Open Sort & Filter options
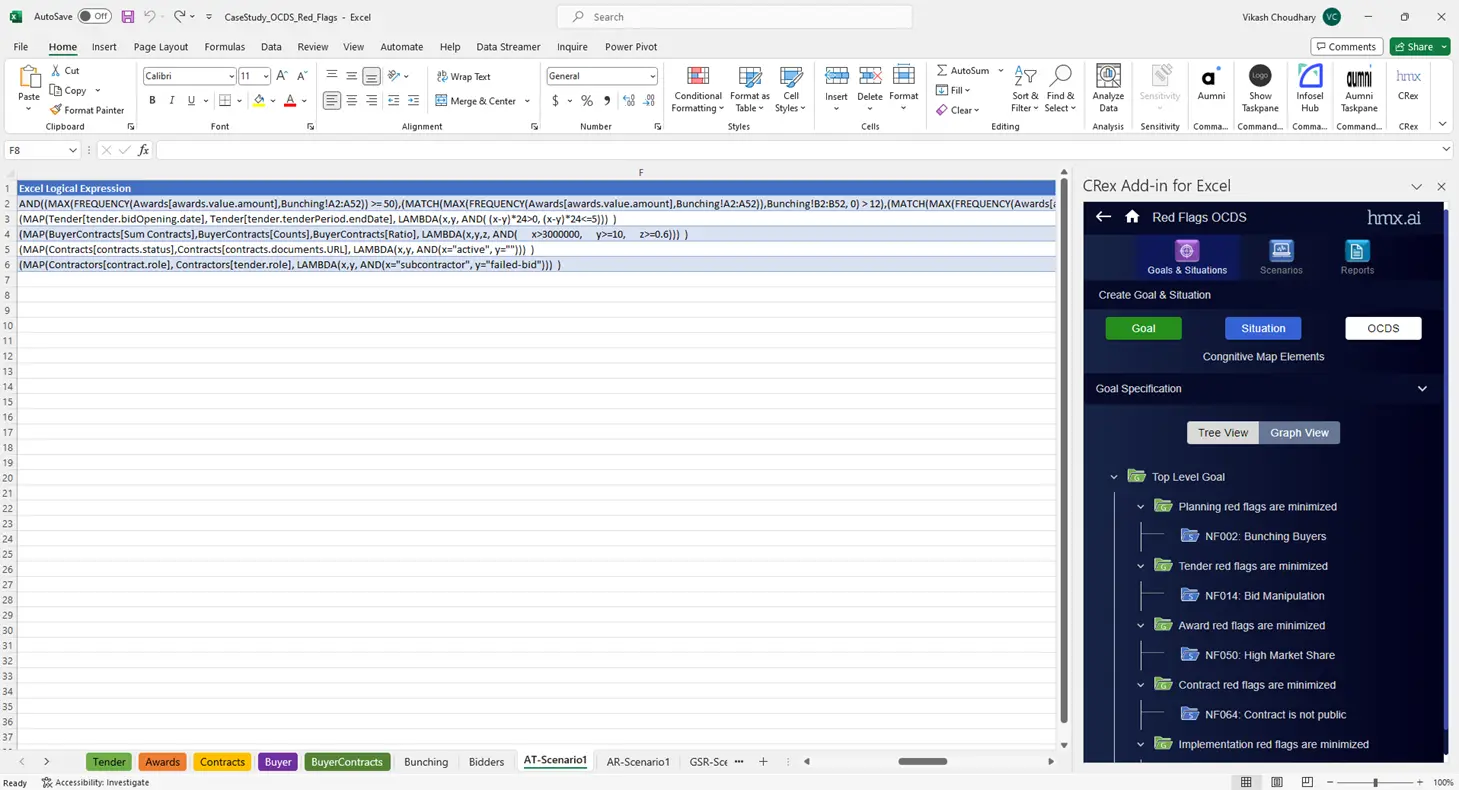Image resolution: width=1459 pixels, height=790 pixels. click(x=1025, y=90)
